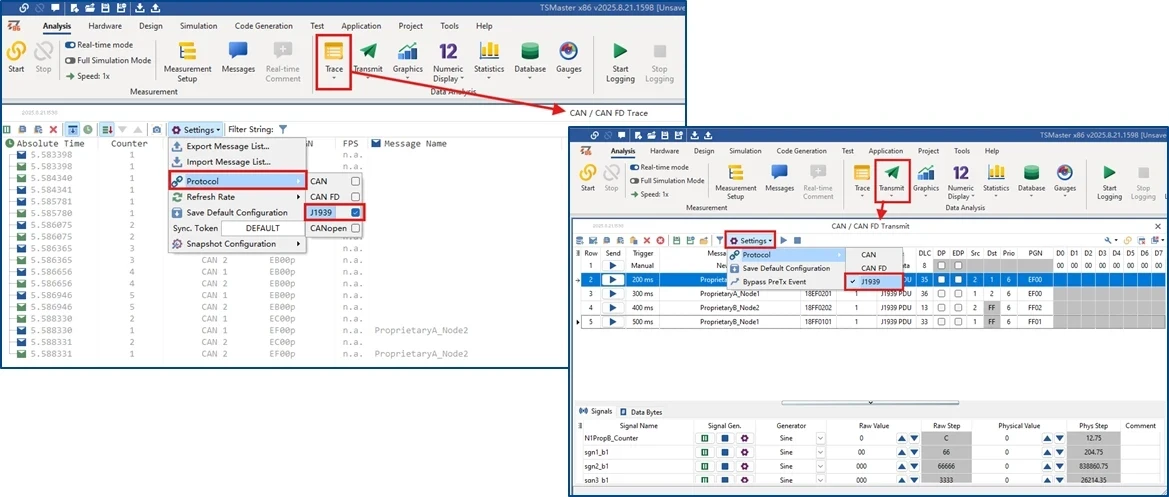This screenshot has width=1169, height=497.
Task: Click Sync. Token DEFAULT field
Action: (262, 228)
